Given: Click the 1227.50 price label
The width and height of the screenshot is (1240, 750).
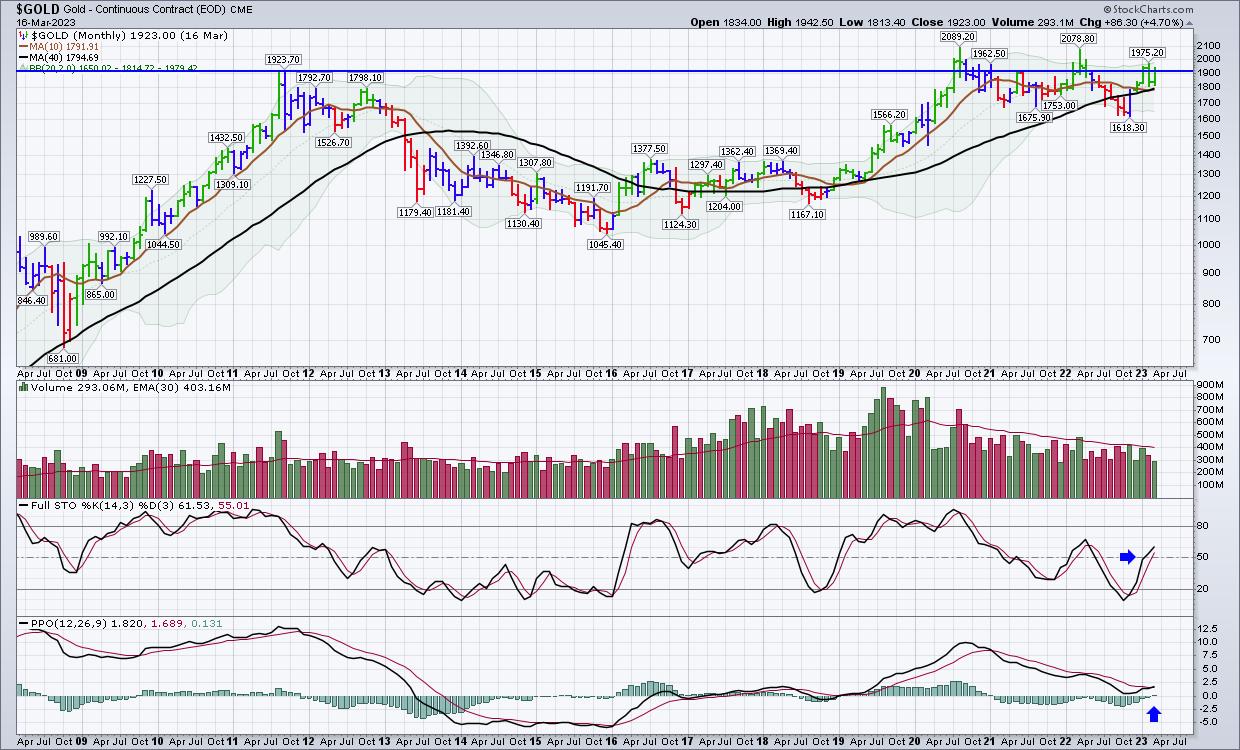Looking at the screenshot, I should (x=150, y=180).
